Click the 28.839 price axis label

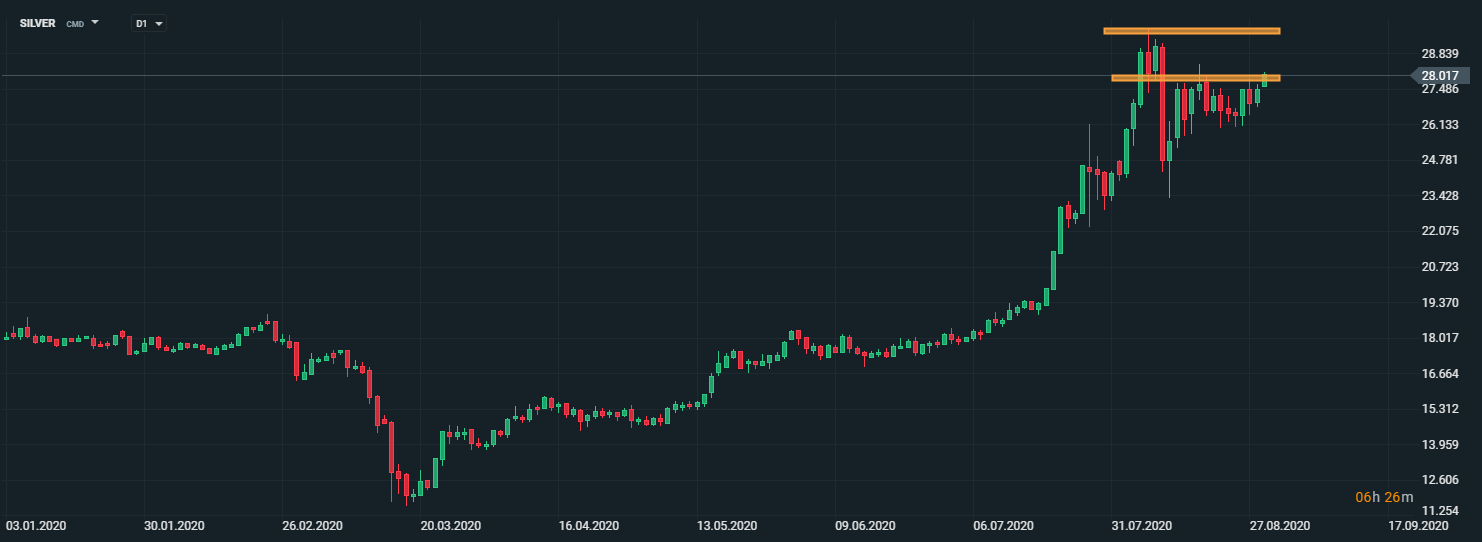[1439, 54]
